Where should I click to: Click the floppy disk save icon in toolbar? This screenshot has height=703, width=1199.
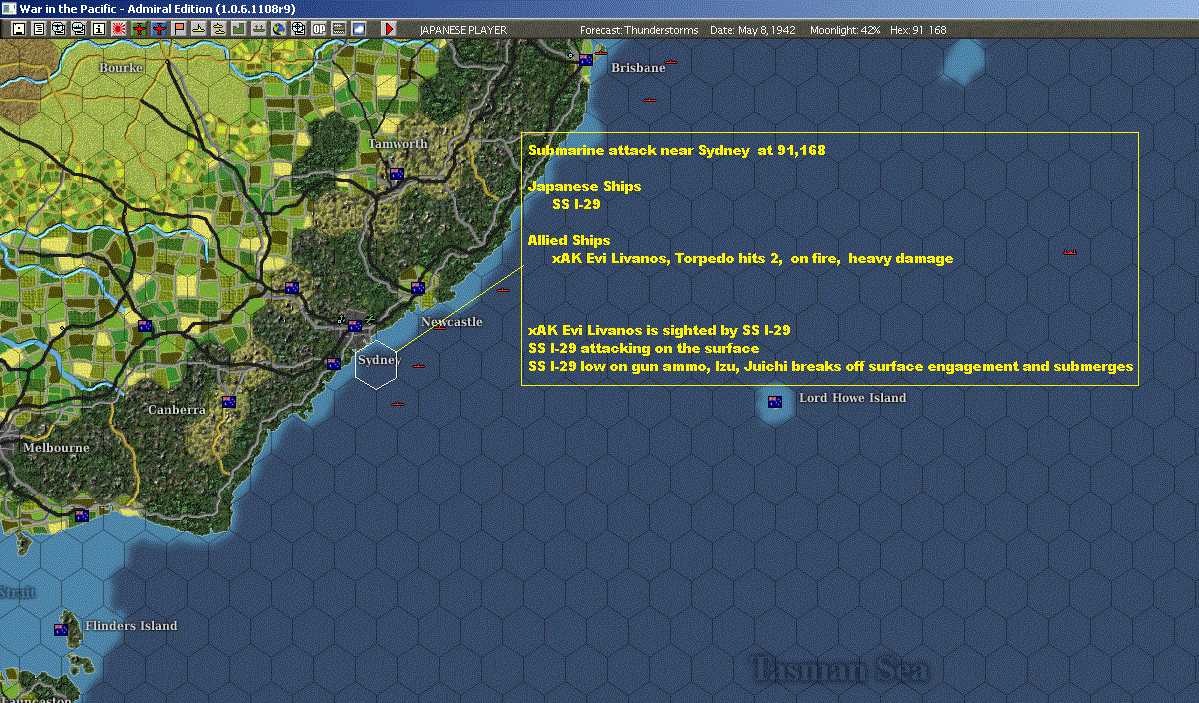(19, 29)
